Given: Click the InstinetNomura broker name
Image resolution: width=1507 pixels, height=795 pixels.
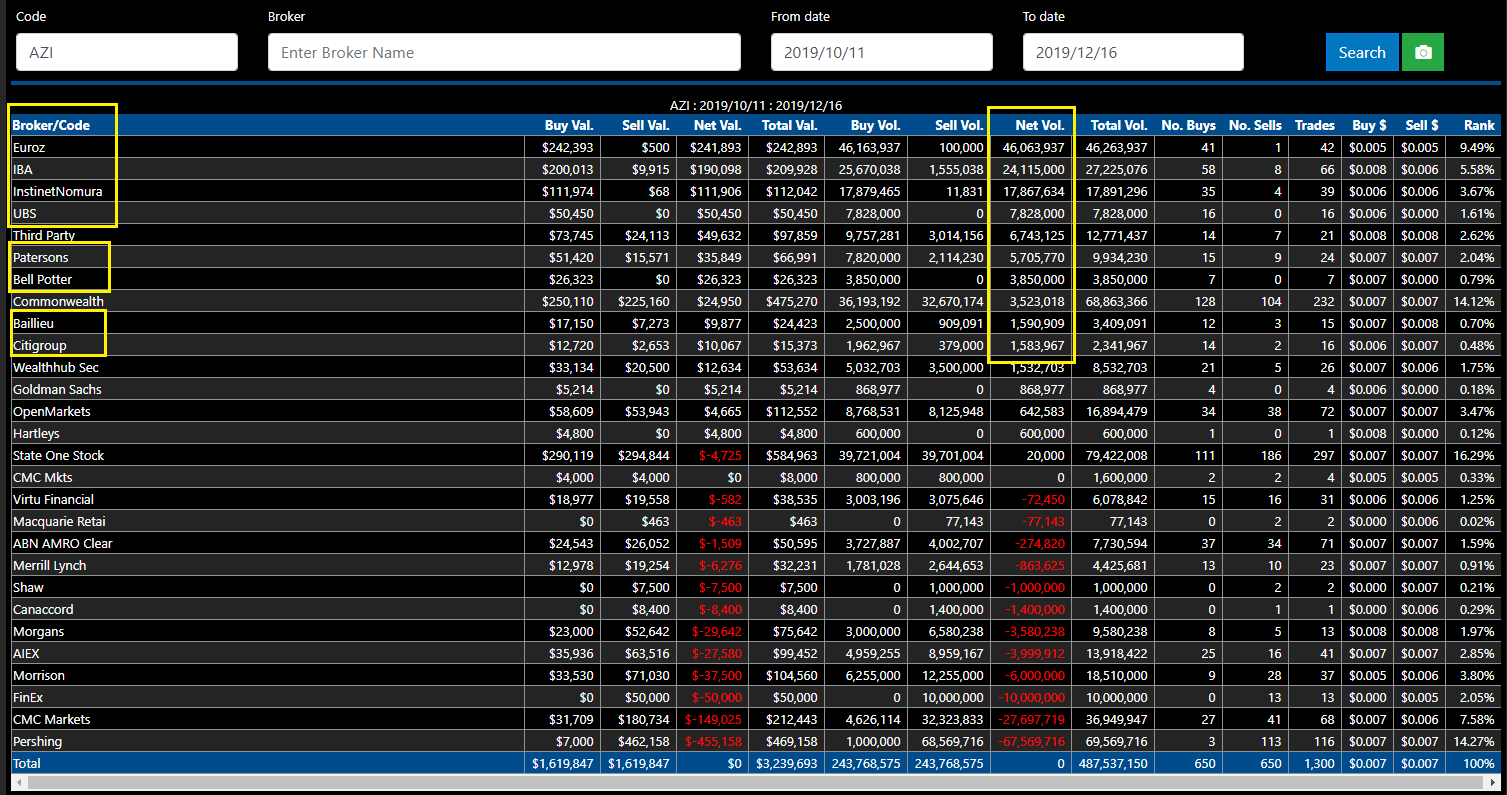Looking at the screenshot, I should 57,191.
